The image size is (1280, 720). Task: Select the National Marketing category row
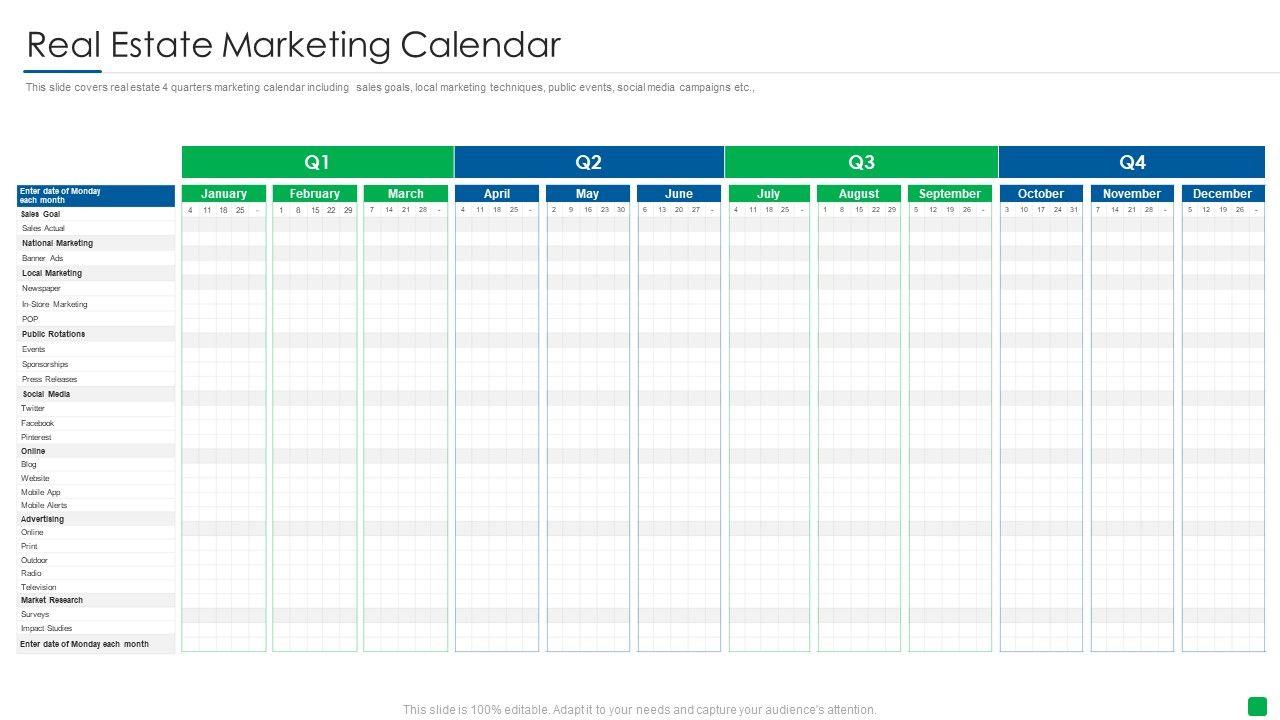pyautogui.click(x=58, y=243)
